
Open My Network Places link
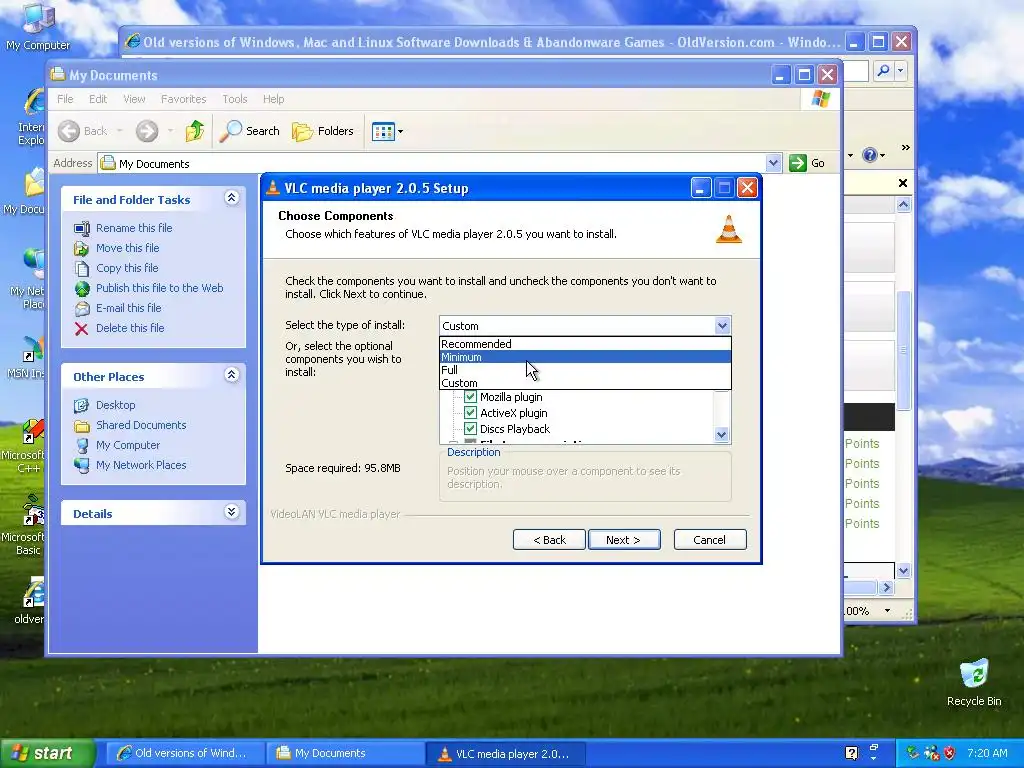click(x=141, y=465)
